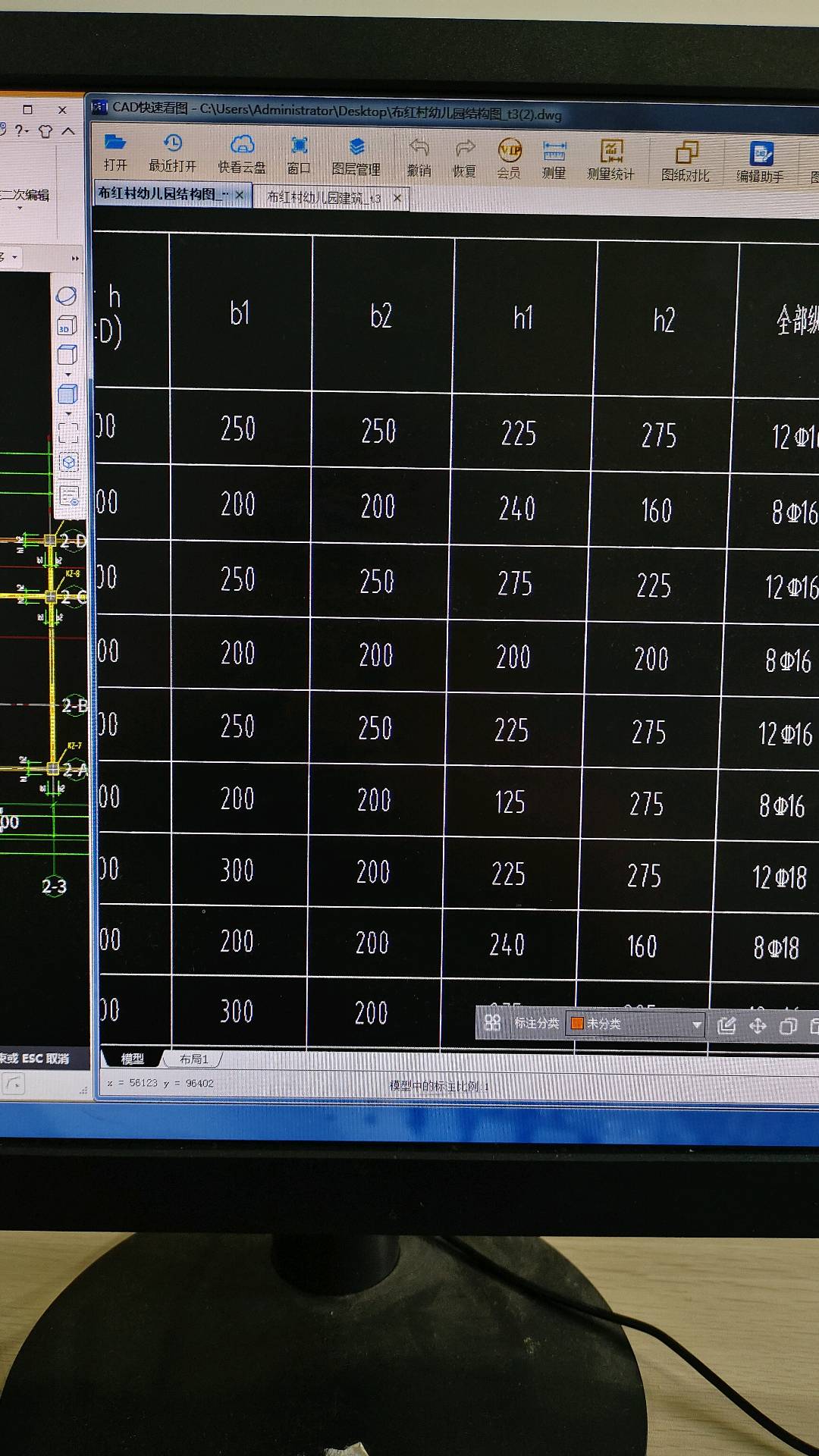The image size is (819, 1456).
Task: Click the dashed rectangle selection icon
Action: pos(68,432)
